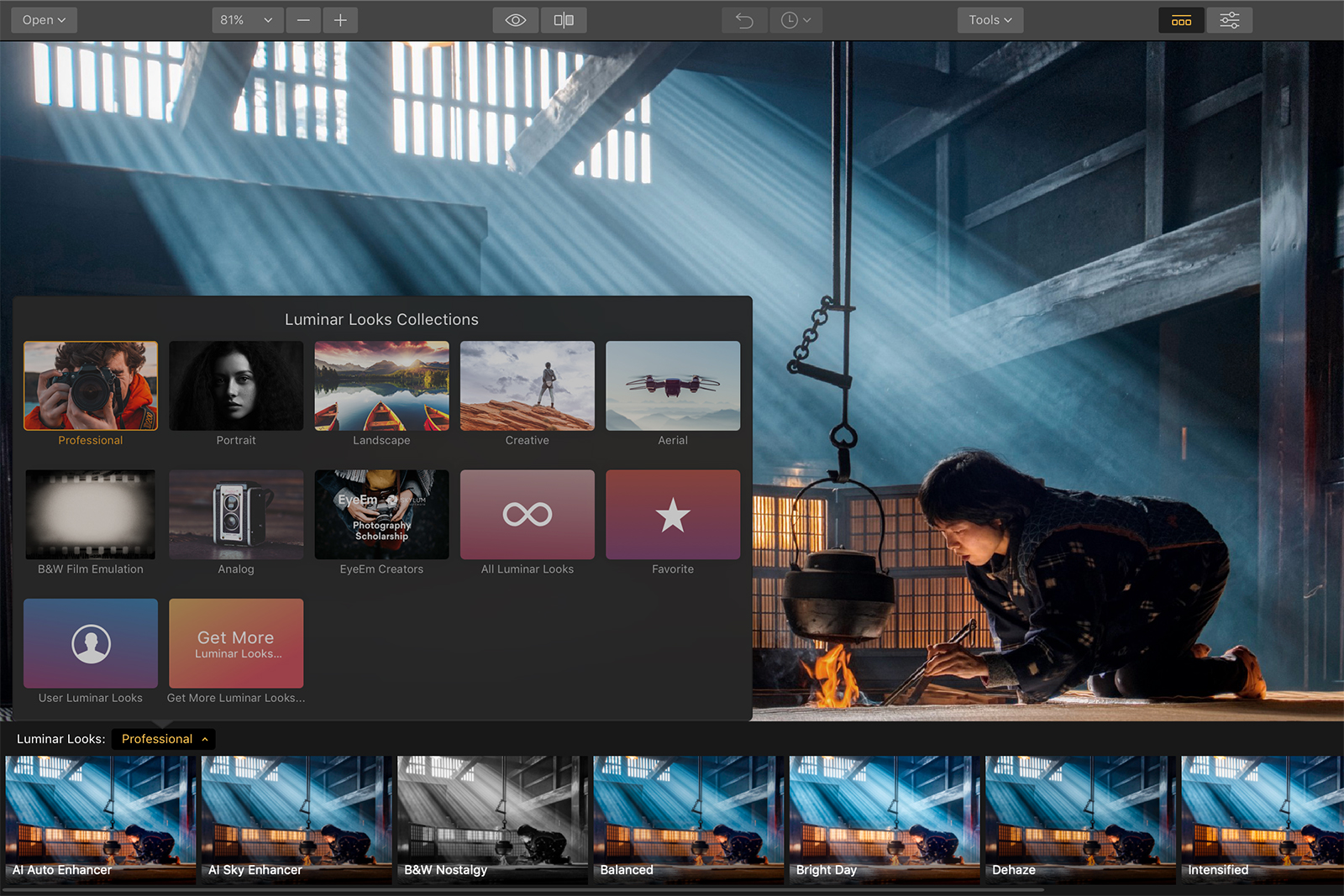This screenshot has height=896, width=1344.
Task: Select the Professional looks collection
Action: [x=91, y=386]
